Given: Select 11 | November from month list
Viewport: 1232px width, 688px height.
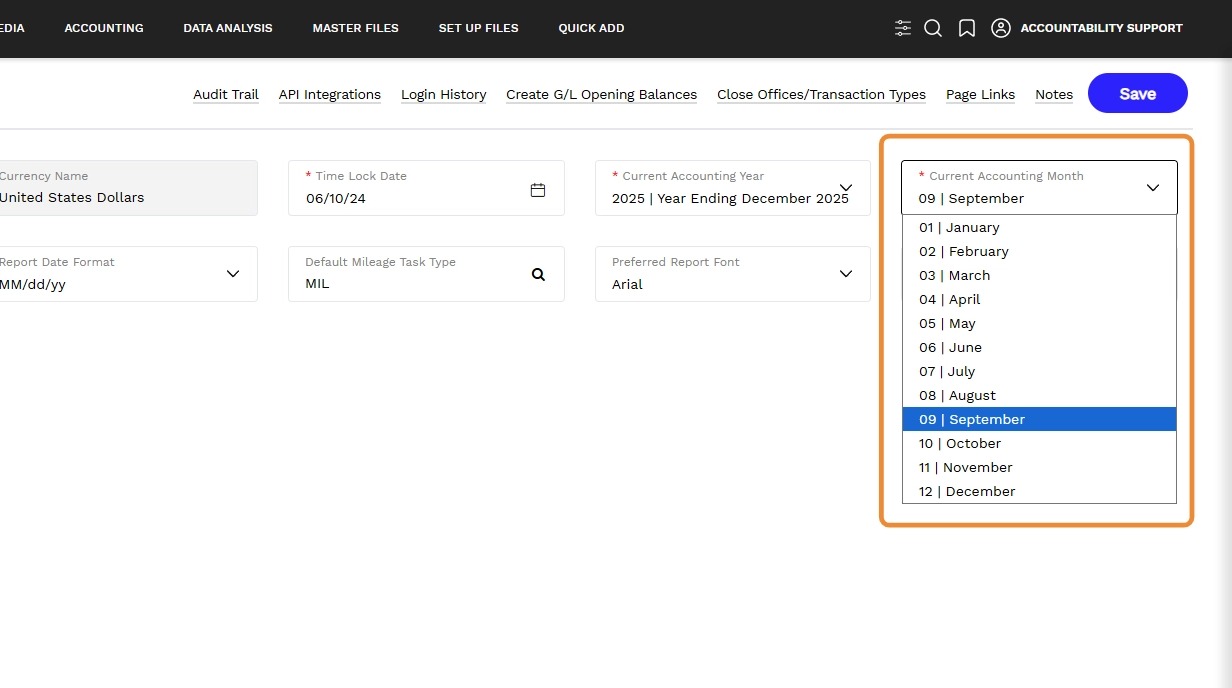Looking at the screenshot, I should tap(1039, 467).
